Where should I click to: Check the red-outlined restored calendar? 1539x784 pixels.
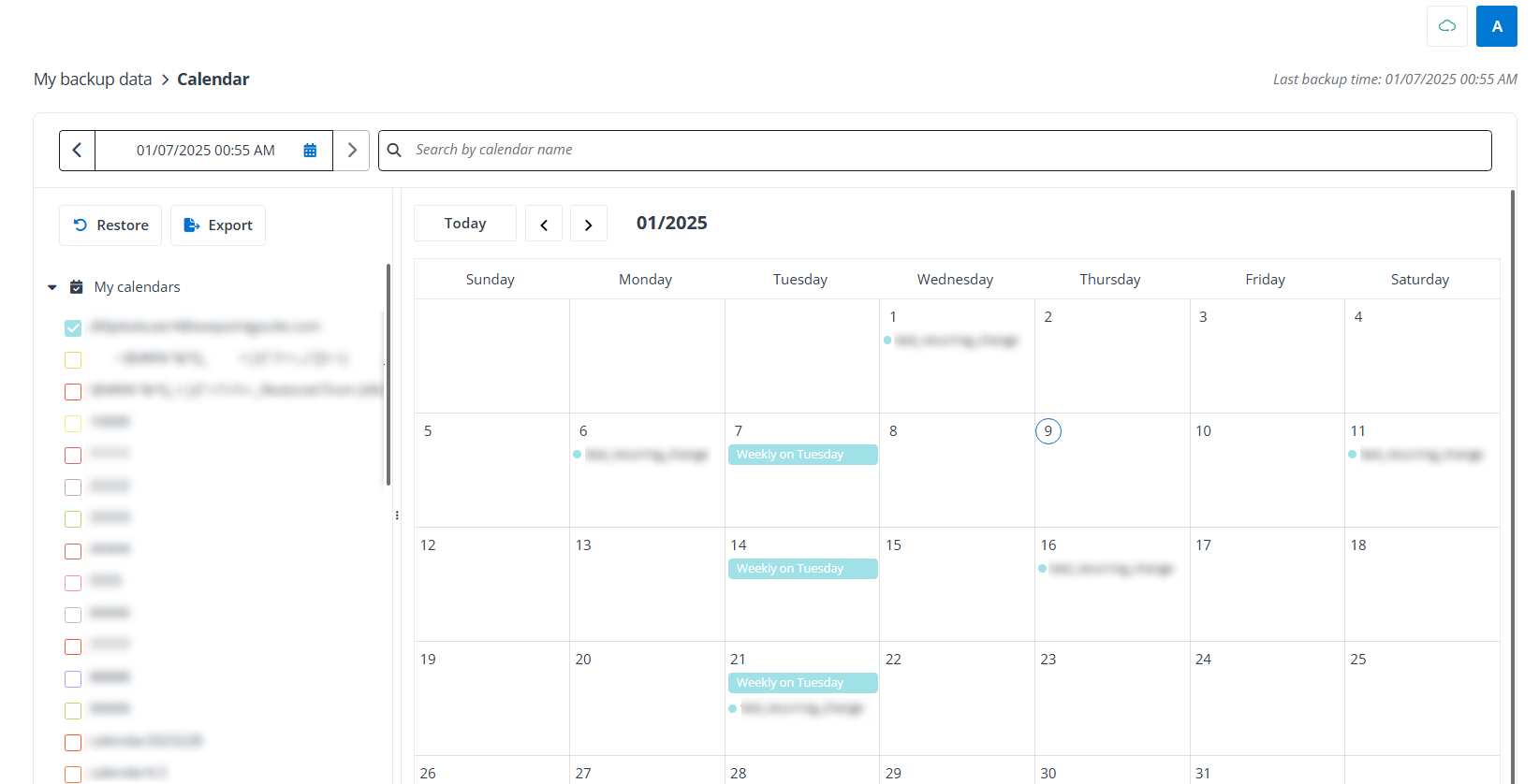[x=73, y=391]
